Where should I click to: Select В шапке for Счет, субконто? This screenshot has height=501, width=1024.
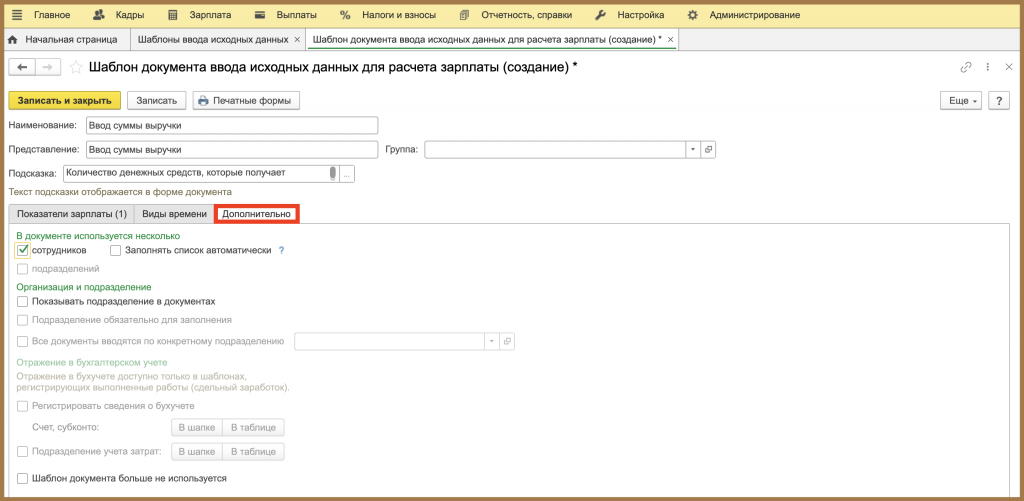click(x=197, y=428)
